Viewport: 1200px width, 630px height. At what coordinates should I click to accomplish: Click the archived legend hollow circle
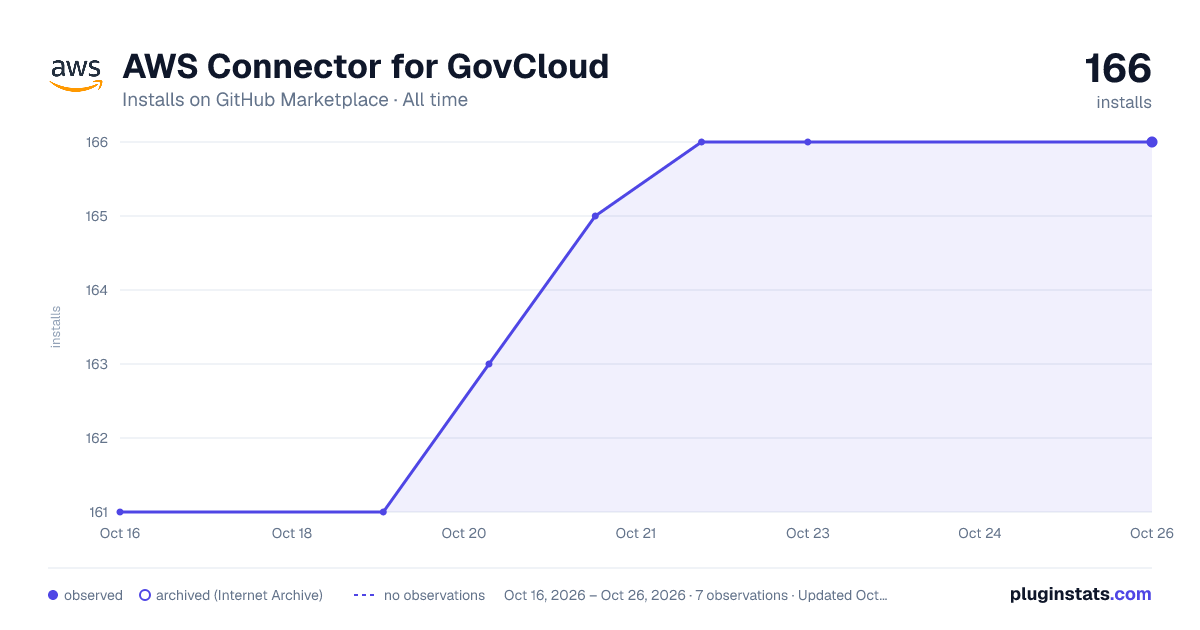[144, 595]
